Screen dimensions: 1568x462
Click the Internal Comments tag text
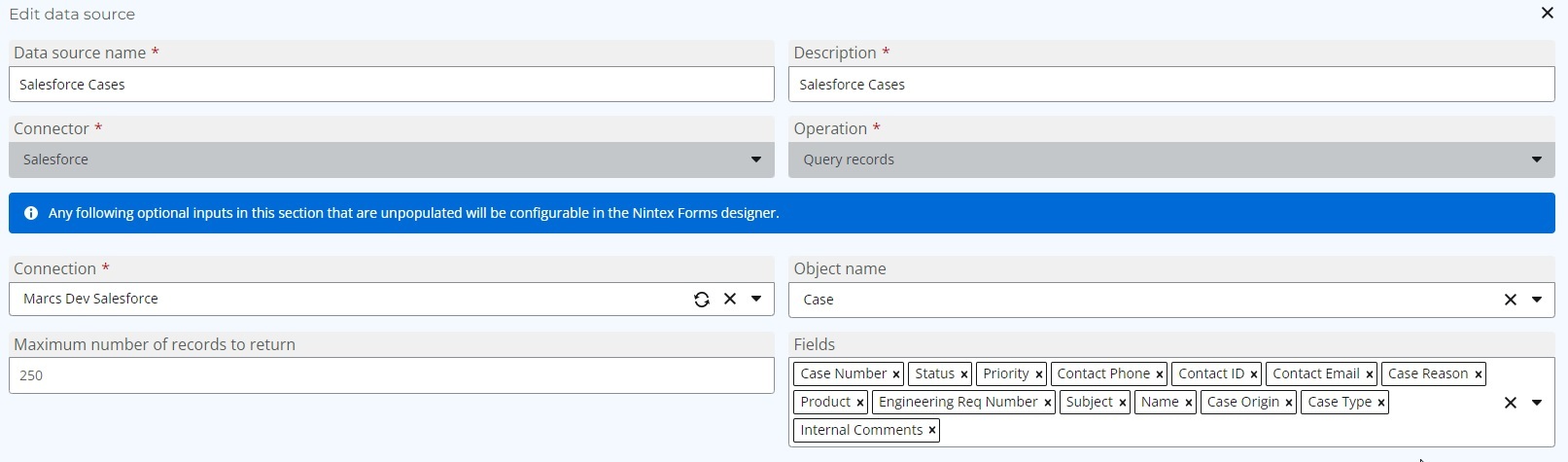tap(861, 430)
